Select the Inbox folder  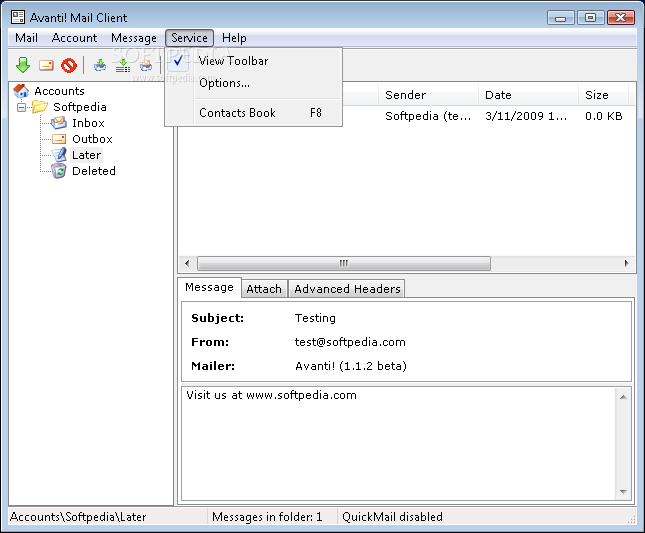(88, 123)
